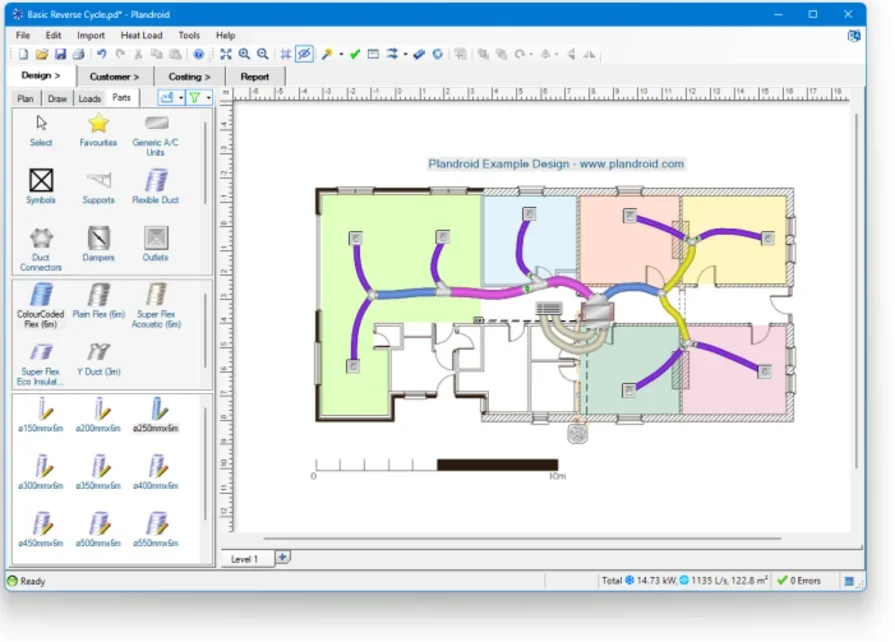Pick the ø150mmx6m duct size
The width and height of the screenshot is (895, 642).
click(41, 415)
